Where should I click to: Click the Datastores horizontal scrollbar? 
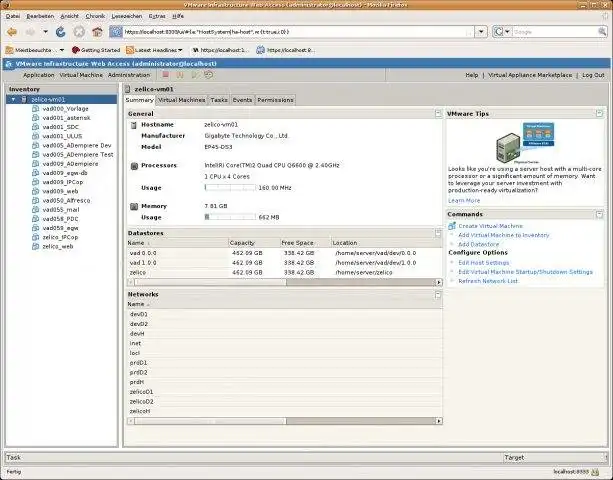(x=285, y=282)
